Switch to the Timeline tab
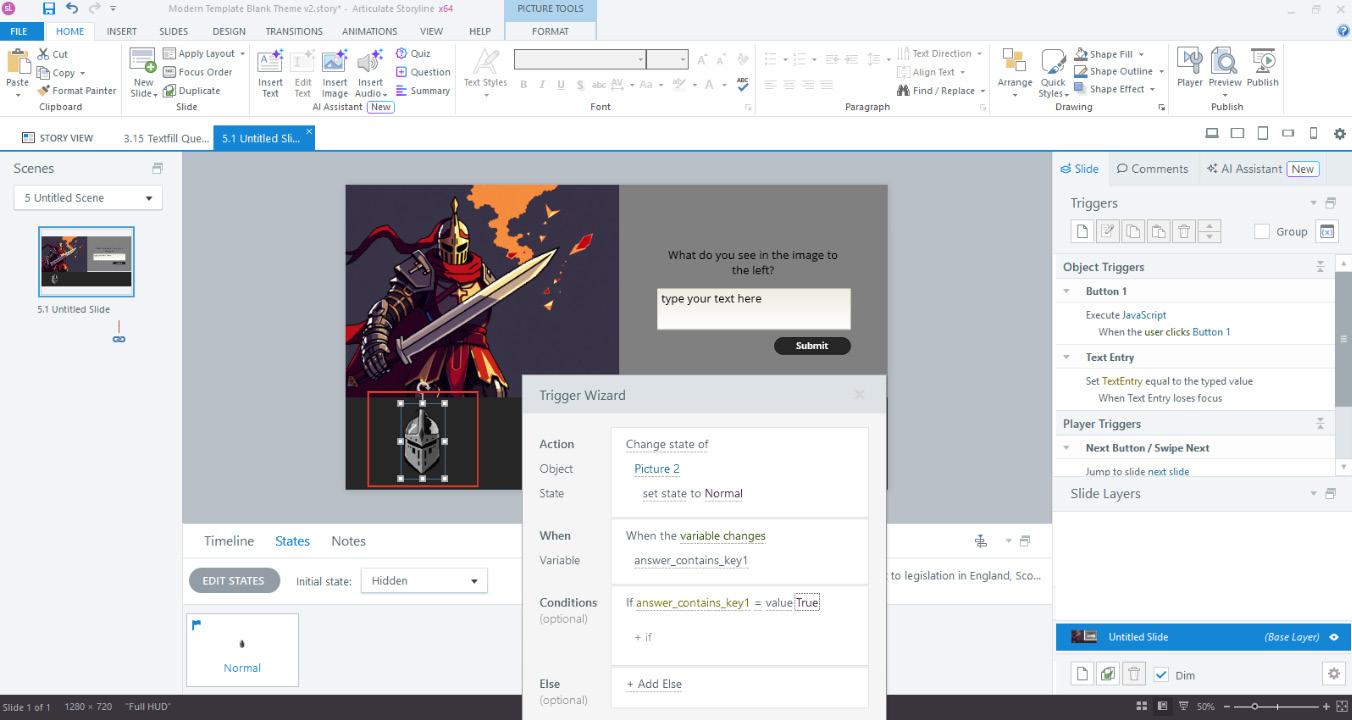This screenshot has width=1352, height=720. point(229,541)
